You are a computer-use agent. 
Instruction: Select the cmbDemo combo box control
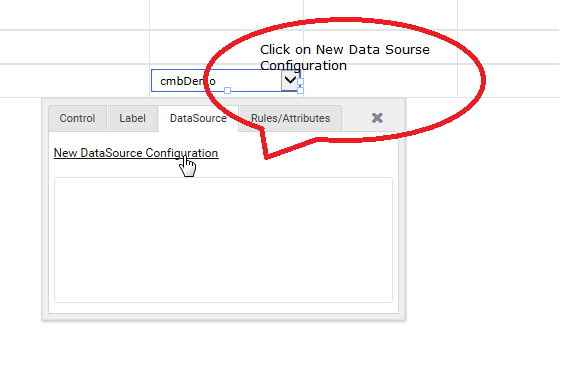(226, 81)
